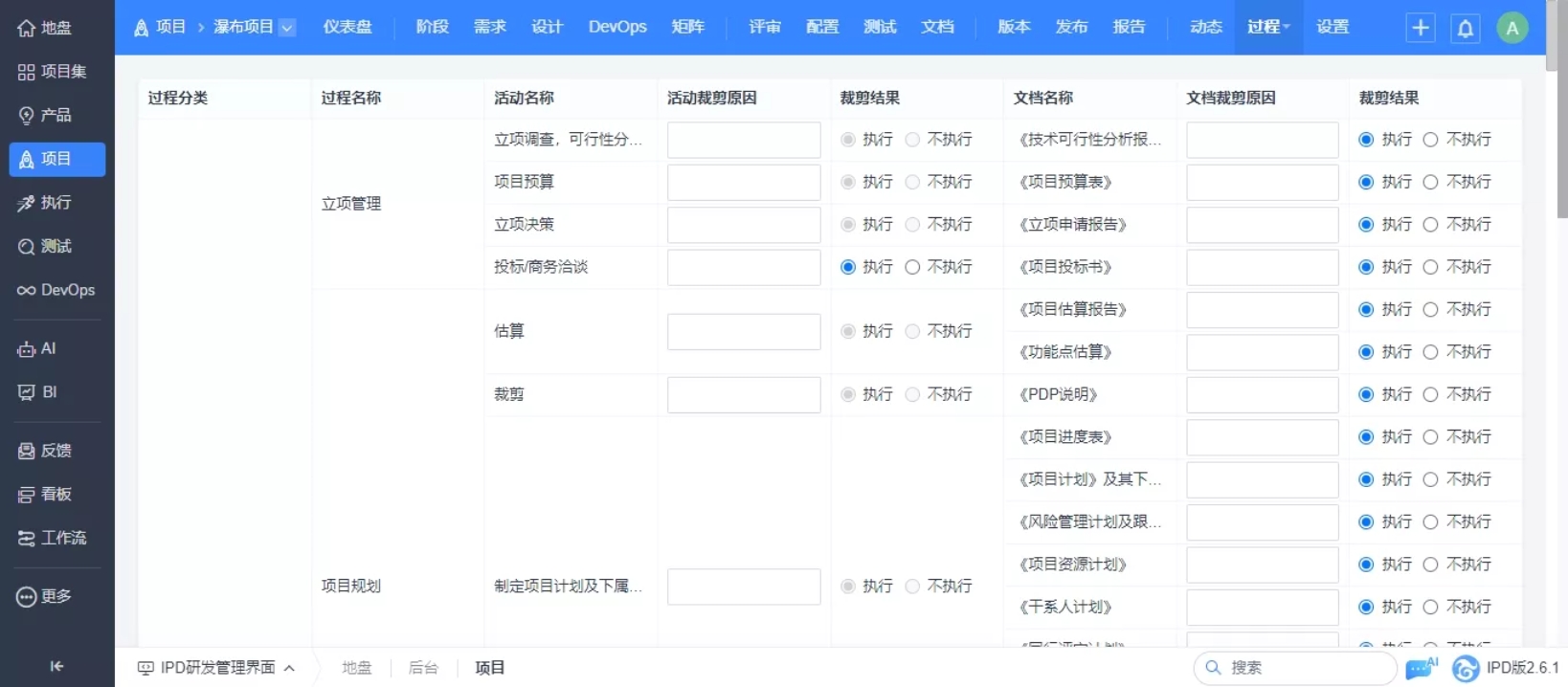Viewport: 1568px width, 687px height.
Task: Click the user avatar A icon
Action: [x=1512, y=28]
